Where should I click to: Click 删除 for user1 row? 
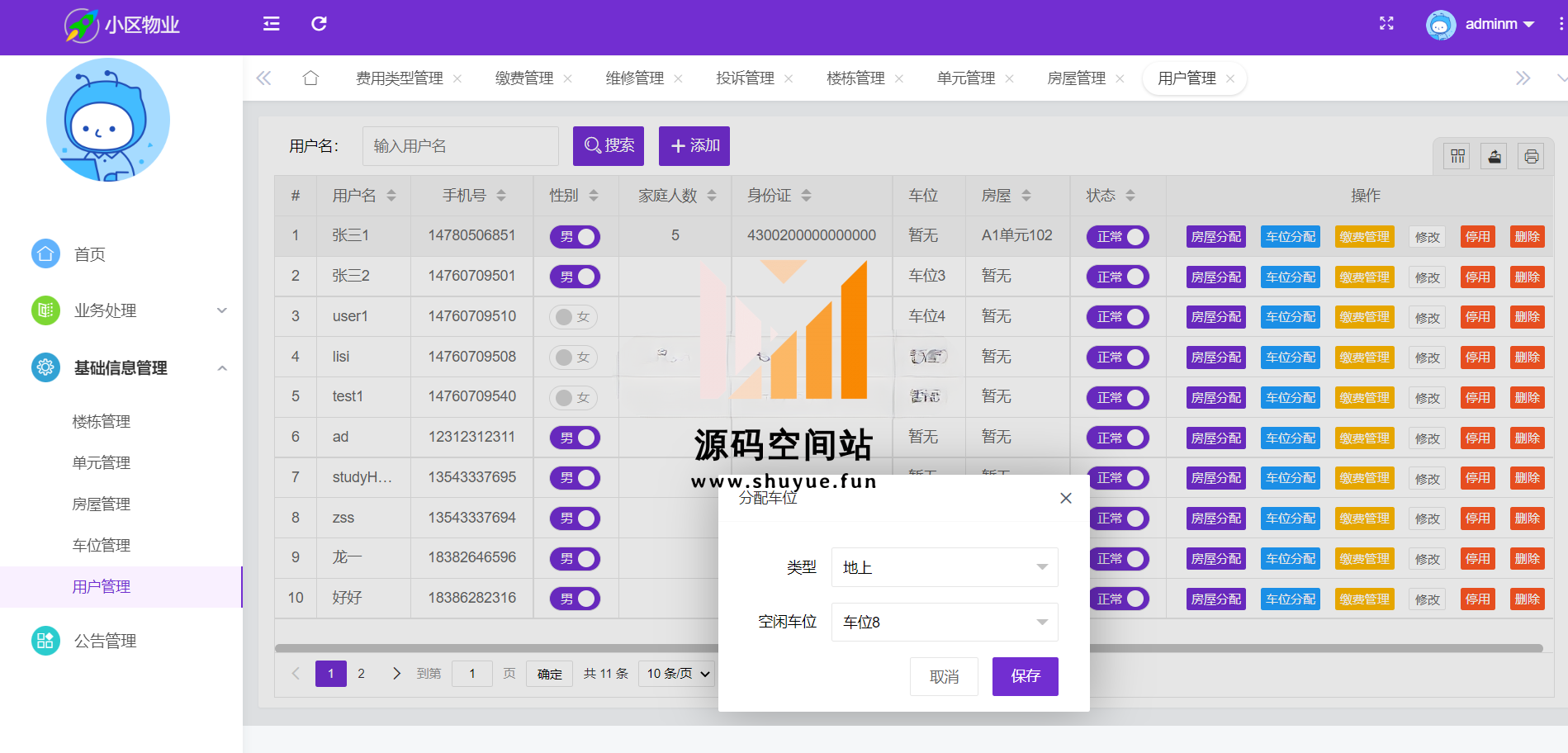tap(1527, 317)
